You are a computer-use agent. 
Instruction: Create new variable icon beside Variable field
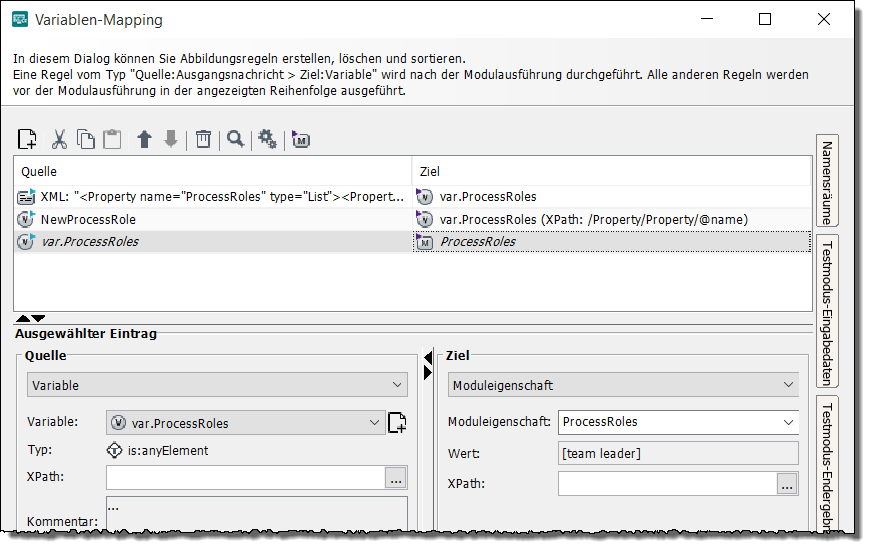click(x=397, y=423)
